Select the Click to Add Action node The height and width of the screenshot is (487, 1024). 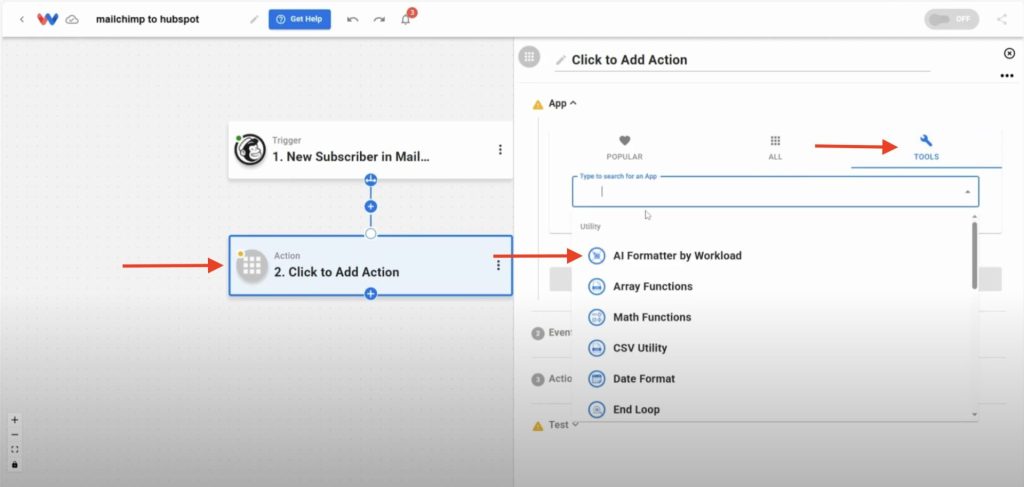point(370,266)
